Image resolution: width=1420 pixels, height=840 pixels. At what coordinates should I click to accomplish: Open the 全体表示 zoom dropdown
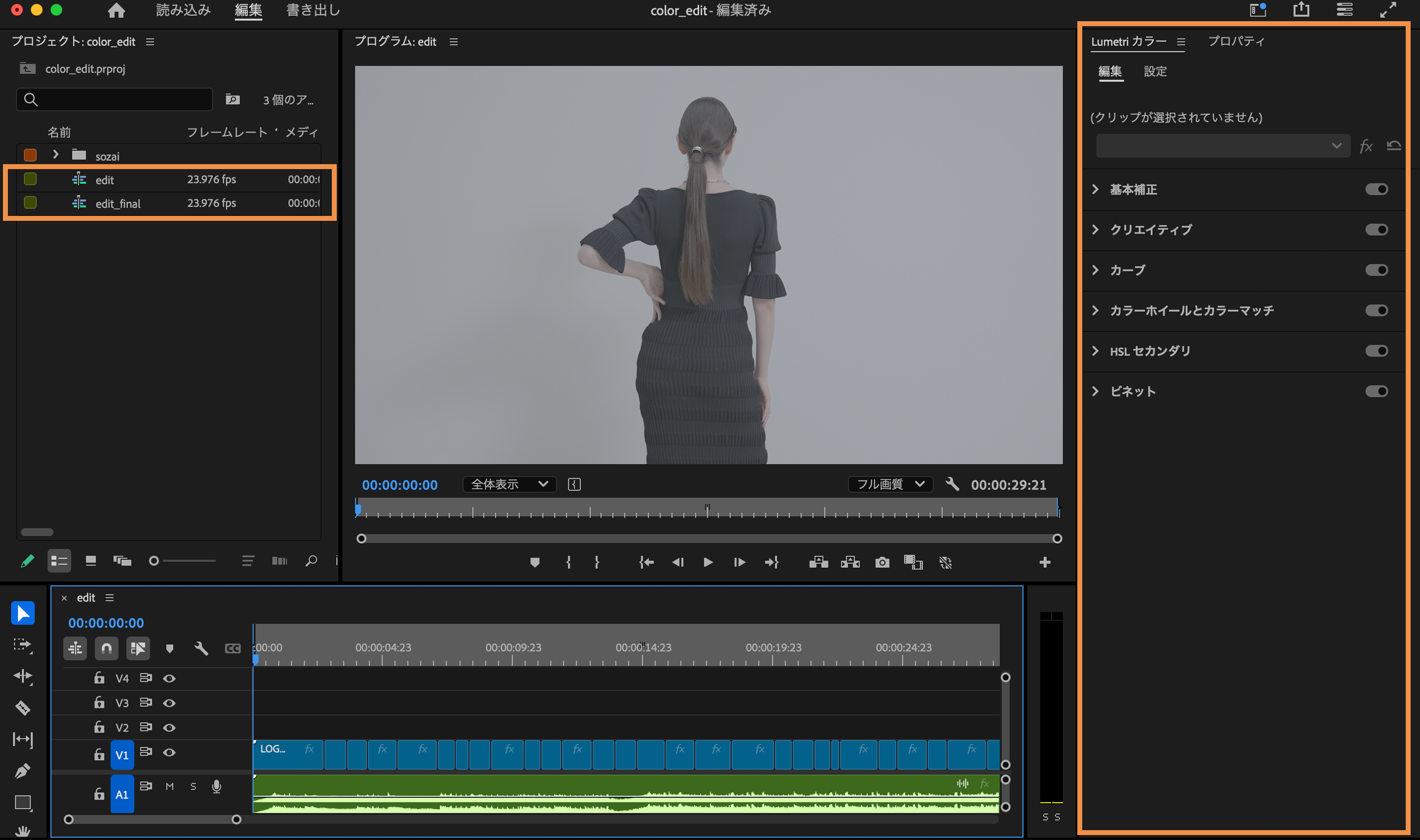pos(509,484)
